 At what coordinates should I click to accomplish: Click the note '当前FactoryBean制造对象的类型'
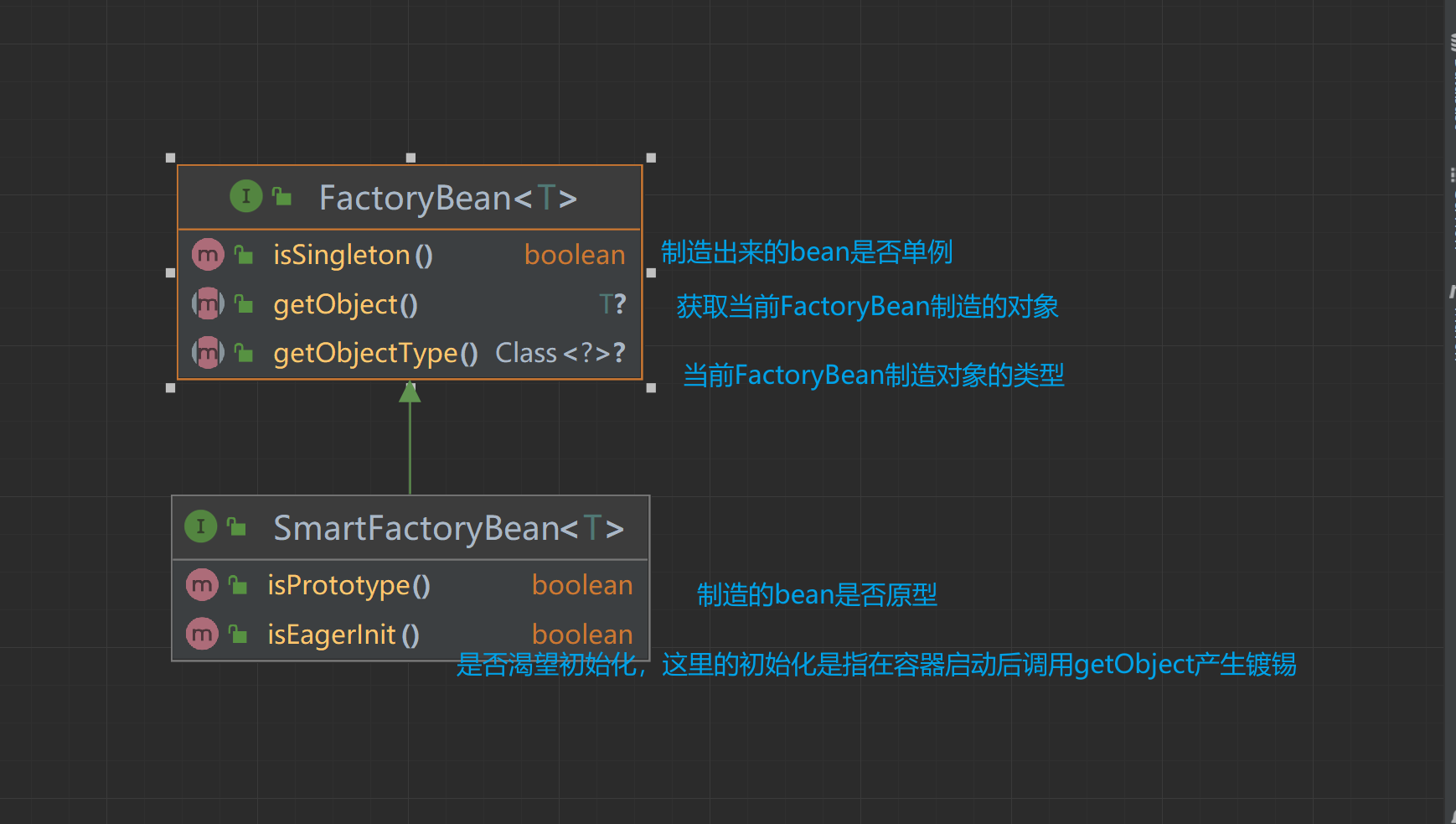point(874,375)
